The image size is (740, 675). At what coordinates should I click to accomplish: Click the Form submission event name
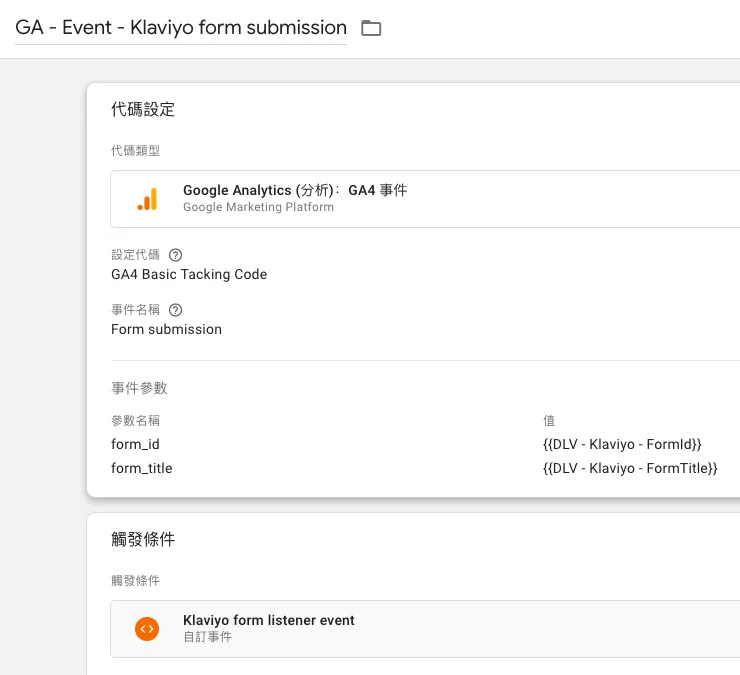tap(166, 329)
